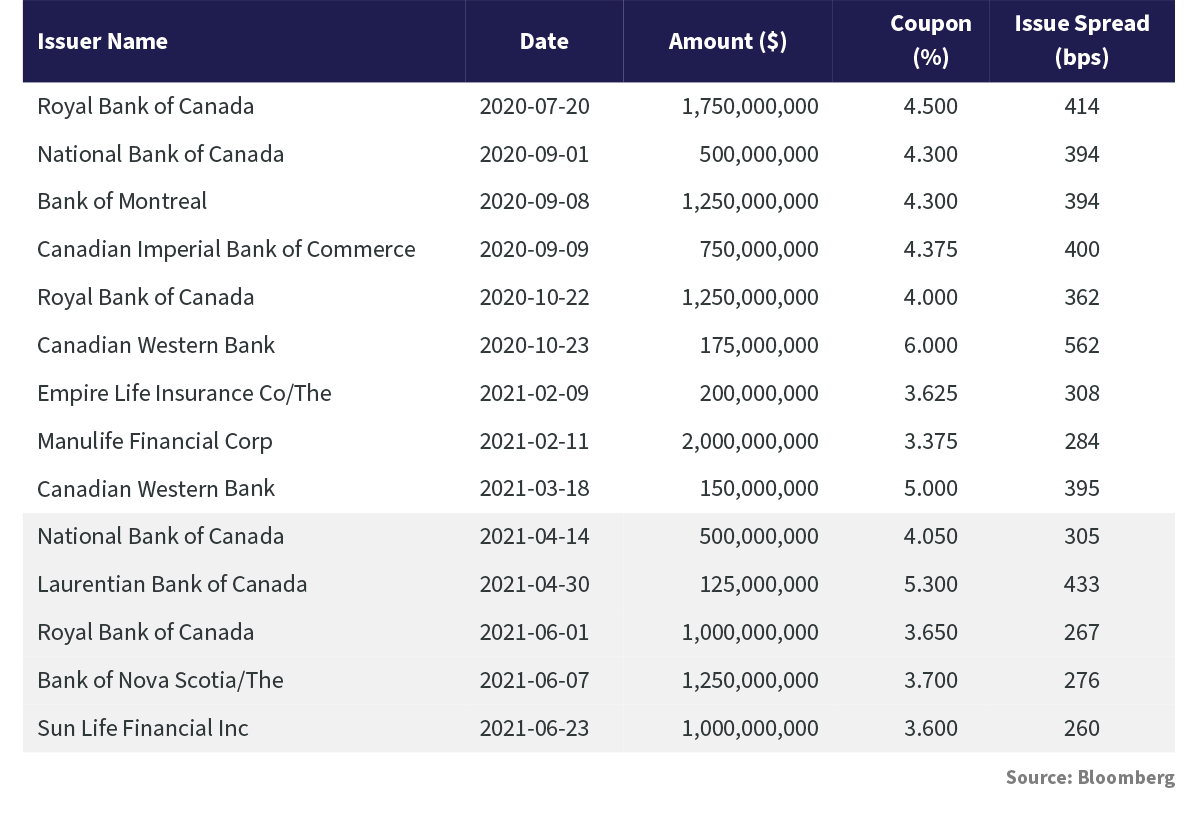This screenshot has width=1200, height=813.
Task: Select Empire Life Insurance Co/The
Action: (x=184, y=393)
